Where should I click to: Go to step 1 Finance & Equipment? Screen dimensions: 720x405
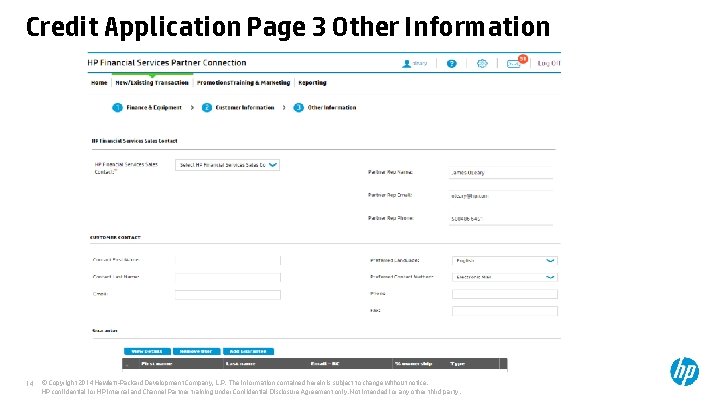[147, 107]
